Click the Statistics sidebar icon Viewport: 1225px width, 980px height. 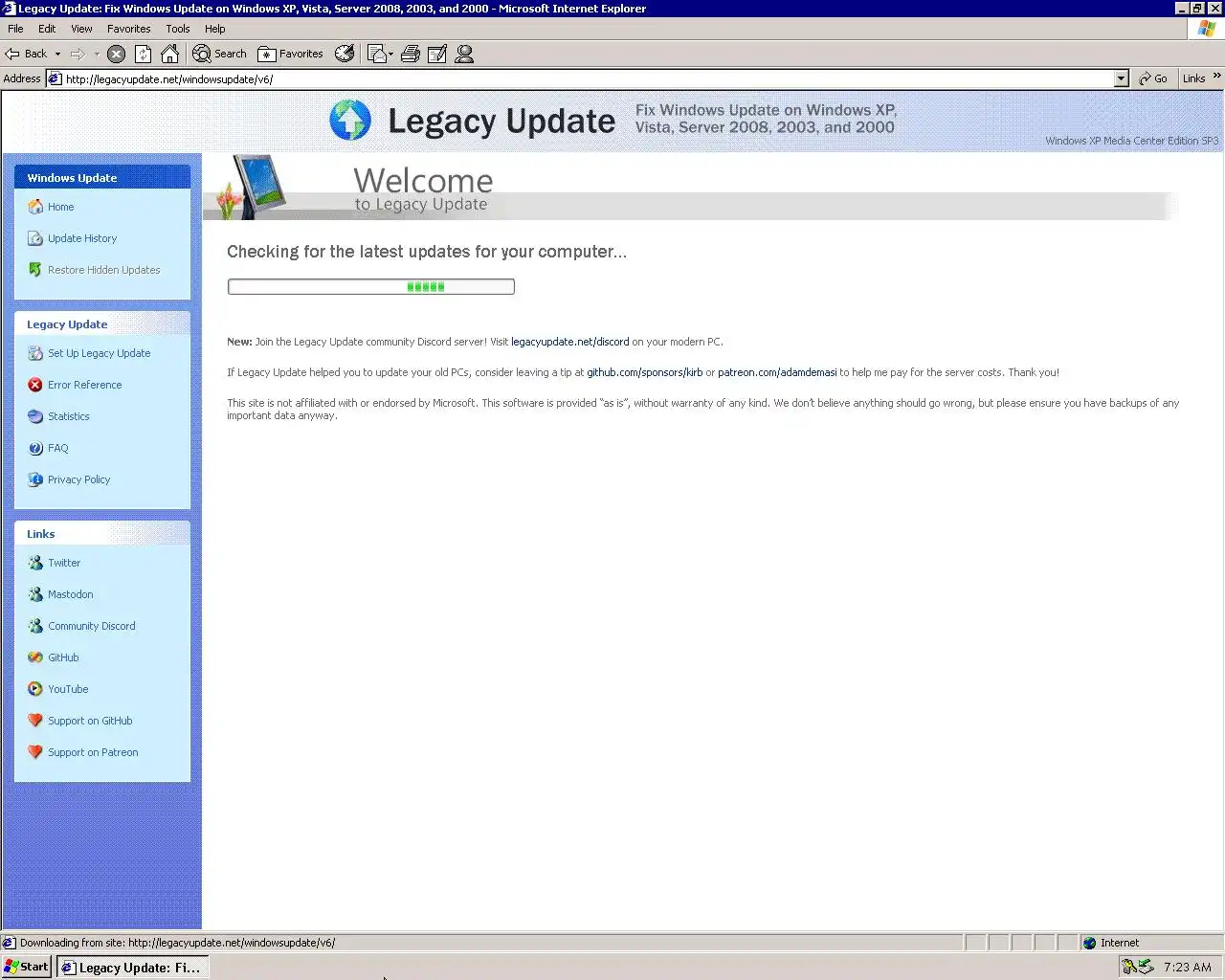pyautogui.click(x=35, y=416)
